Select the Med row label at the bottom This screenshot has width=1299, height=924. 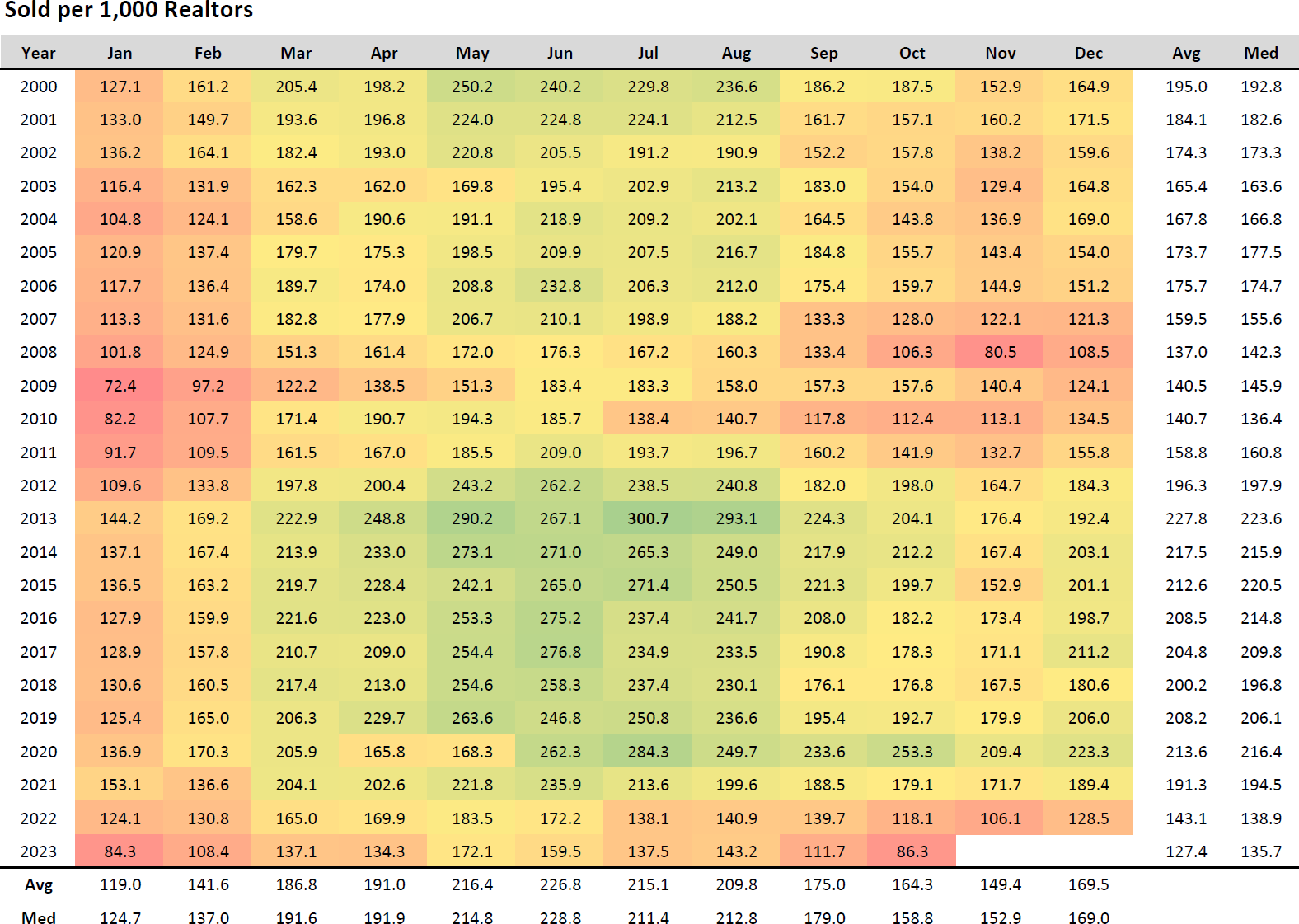point(39,917)
